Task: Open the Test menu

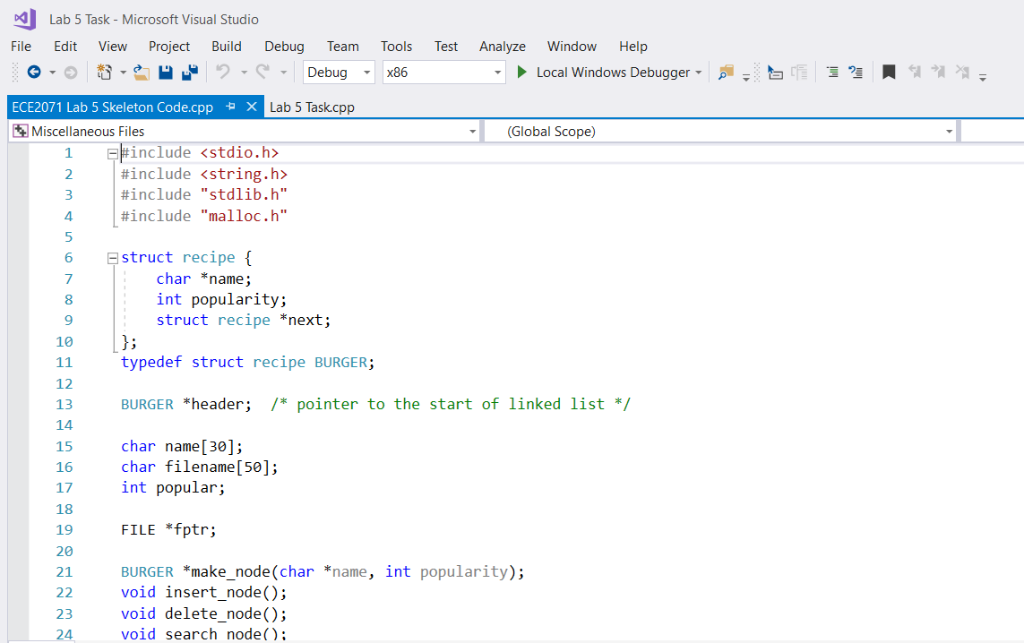Action: (446, 46)
